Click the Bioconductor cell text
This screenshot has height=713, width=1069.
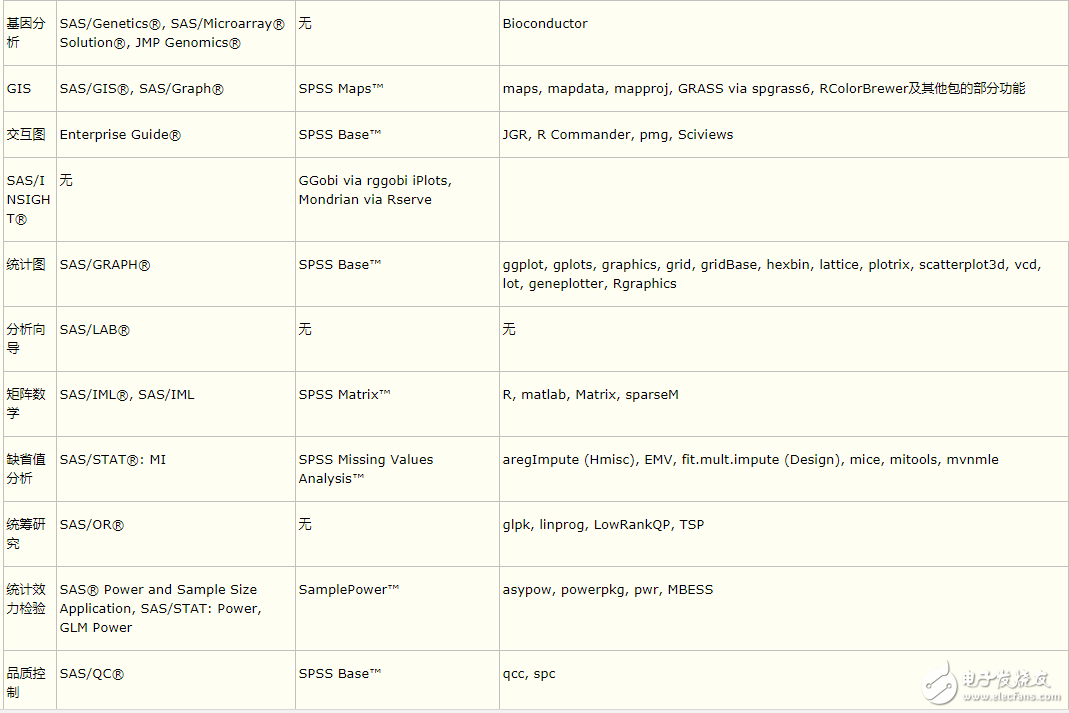[x=545, y=24]
